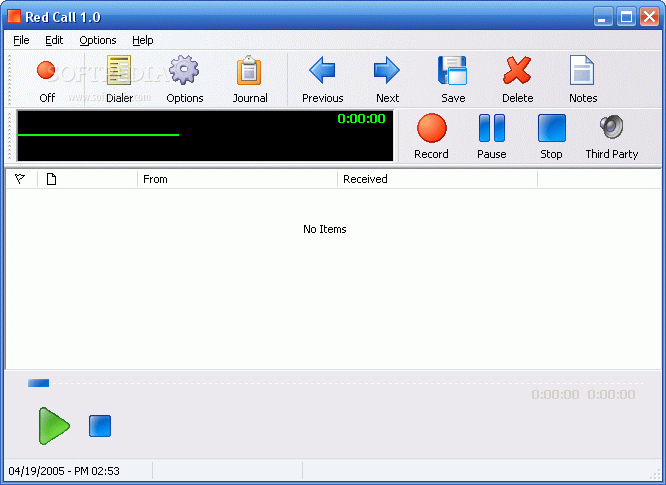Open the Journal clipboard icon
666x485 pixels.
pyautogui.click(x=250, y=80)
